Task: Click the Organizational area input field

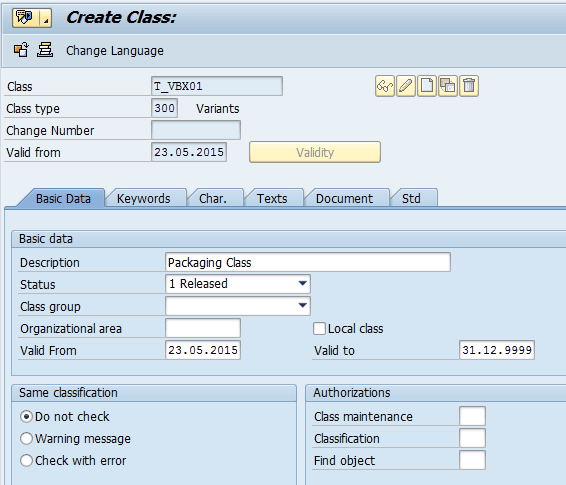Action: pos(203,328)
